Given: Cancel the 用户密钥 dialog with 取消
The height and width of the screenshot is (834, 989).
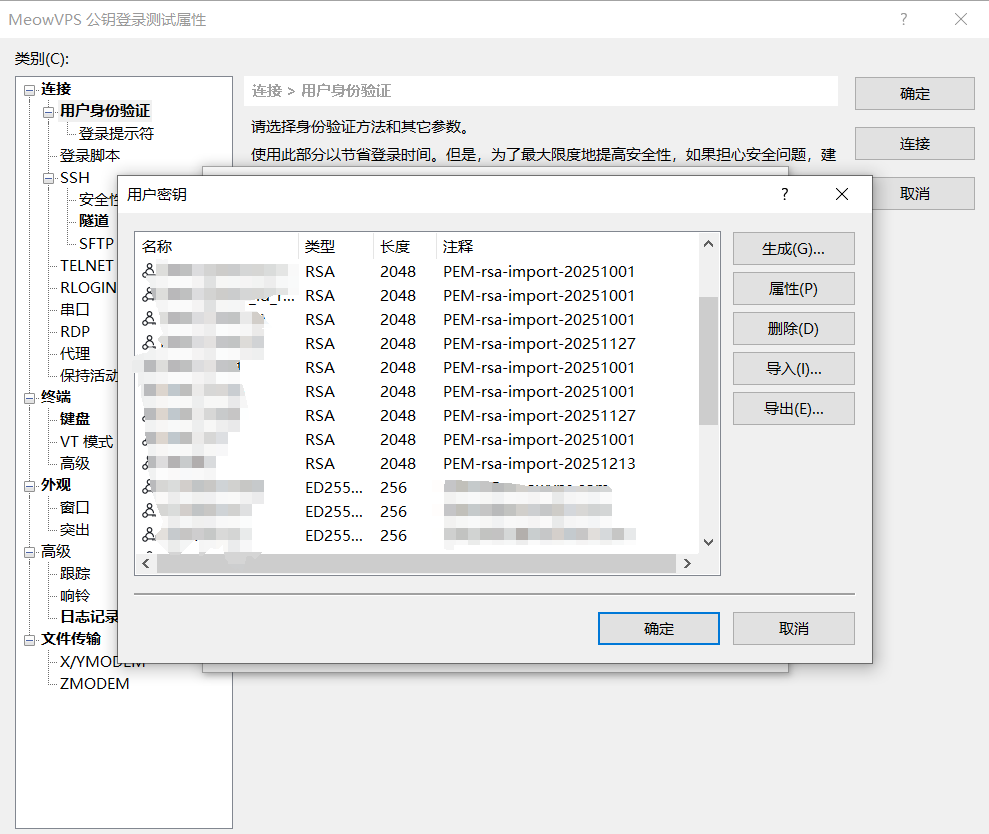Looking at the screenshot, I should point(793,628).
